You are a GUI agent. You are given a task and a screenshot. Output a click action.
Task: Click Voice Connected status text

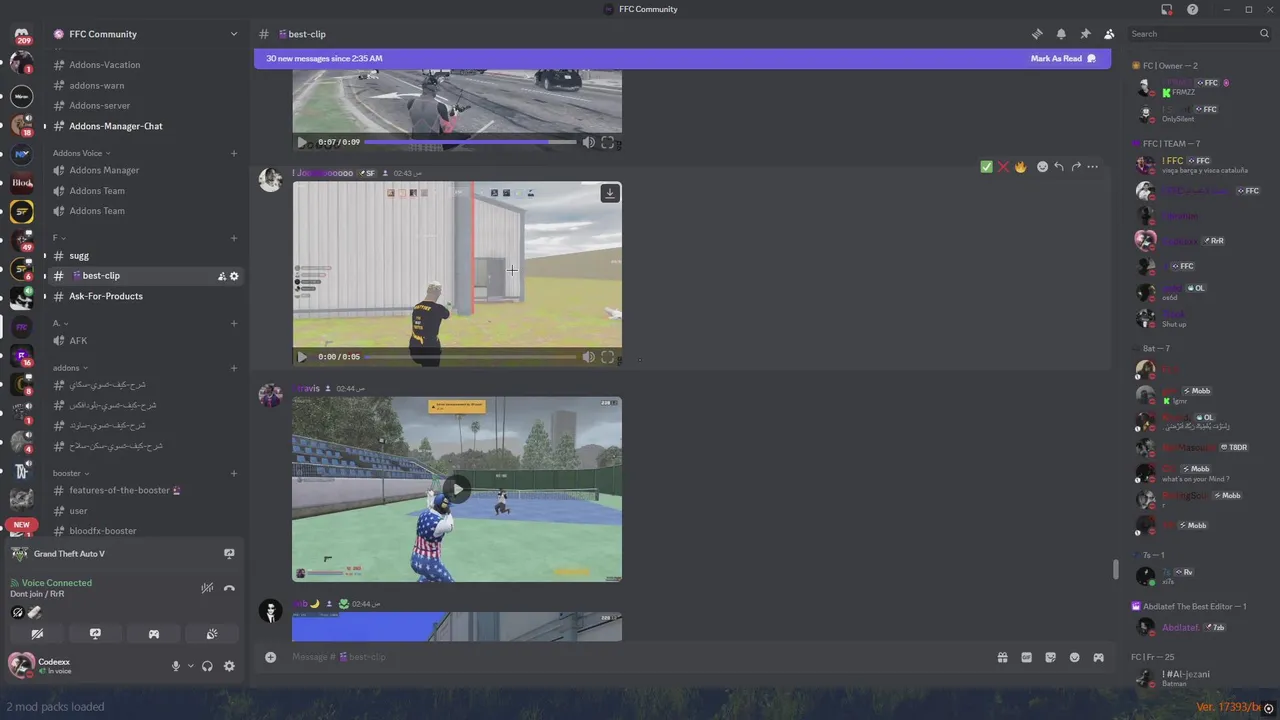click(57, 583)
